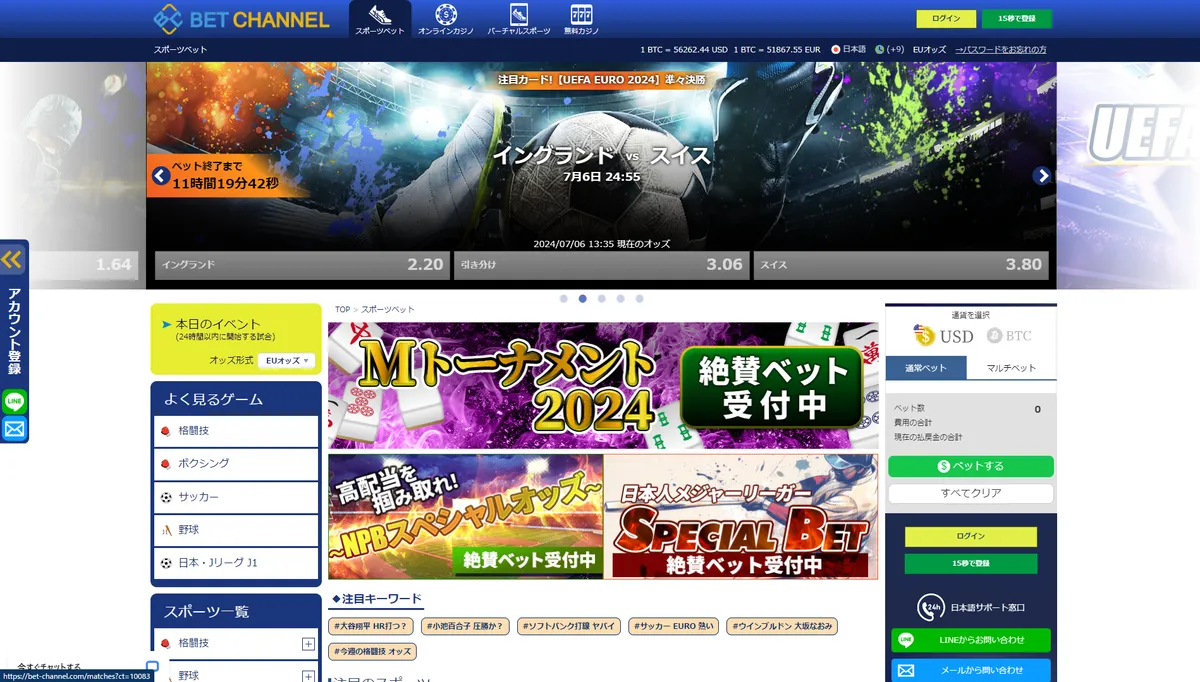Open the Mトーナメント 2024 banner
This screenshot has height=682, width=1200.
pyautogui.click(x=603, y=385)
